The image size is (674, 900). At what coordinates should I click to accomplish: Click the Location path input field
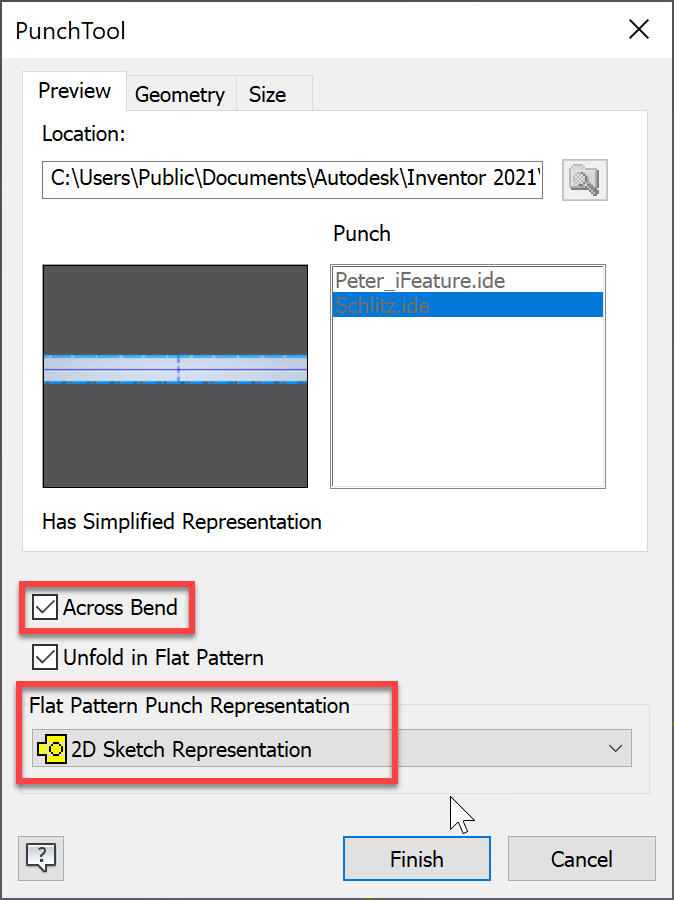coord(292,180)
